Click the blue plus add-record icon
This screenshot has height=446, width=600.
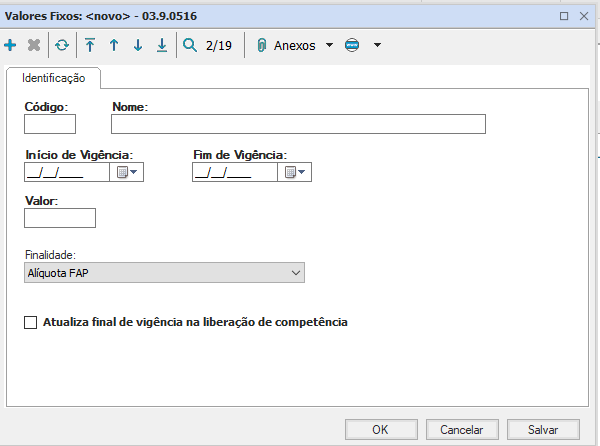pos(11,45)
